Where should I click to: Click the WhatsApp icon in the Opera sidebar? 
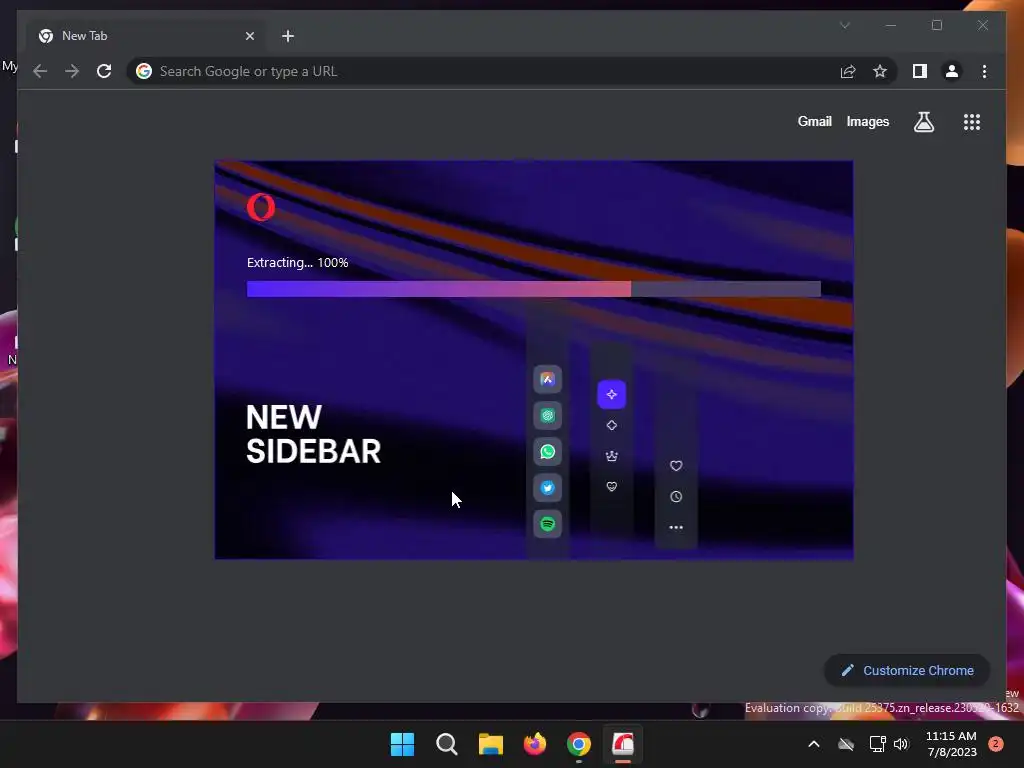coord(547,452)
